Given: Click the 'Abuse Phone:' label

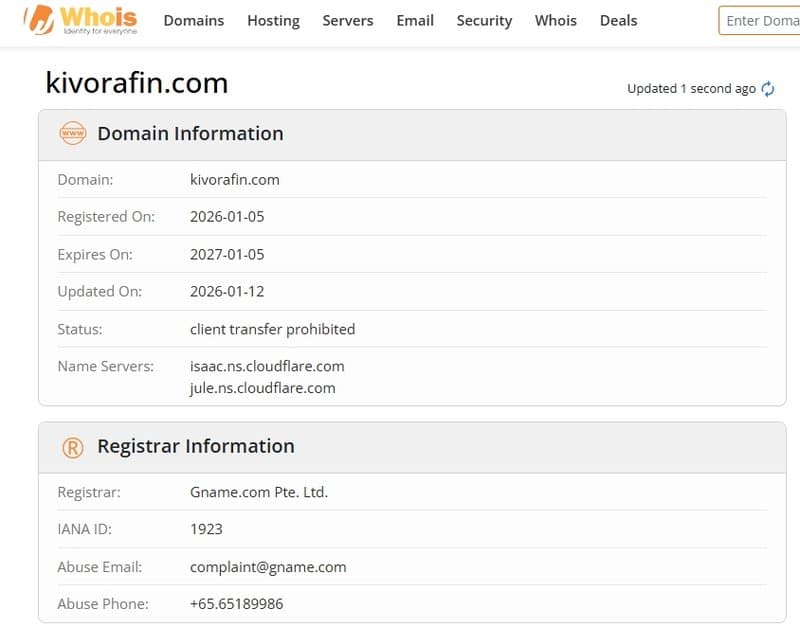Looking at the screenshot, I should (103, 604).
